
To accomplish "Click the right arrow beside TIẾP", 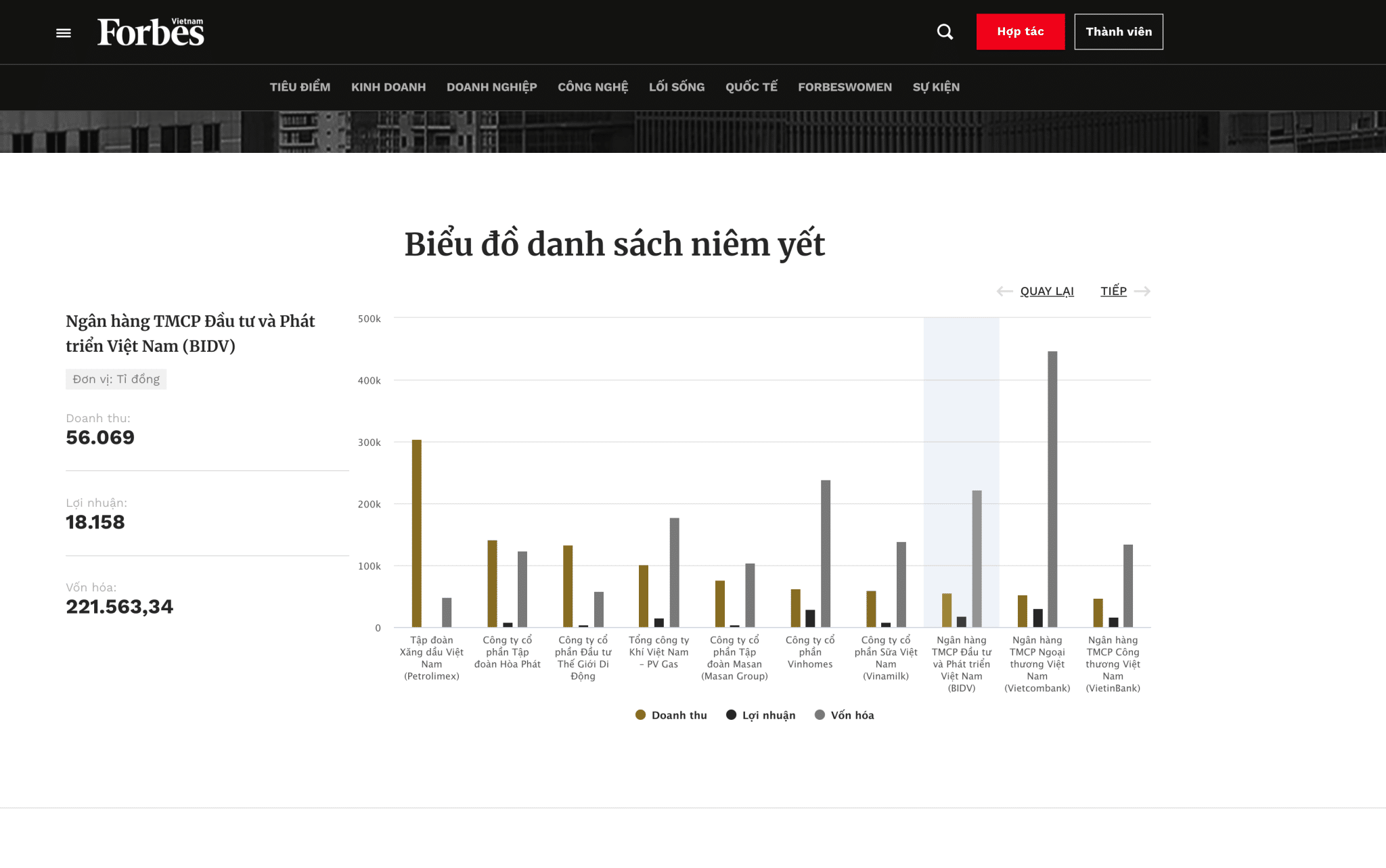I will coord(1142,292).
